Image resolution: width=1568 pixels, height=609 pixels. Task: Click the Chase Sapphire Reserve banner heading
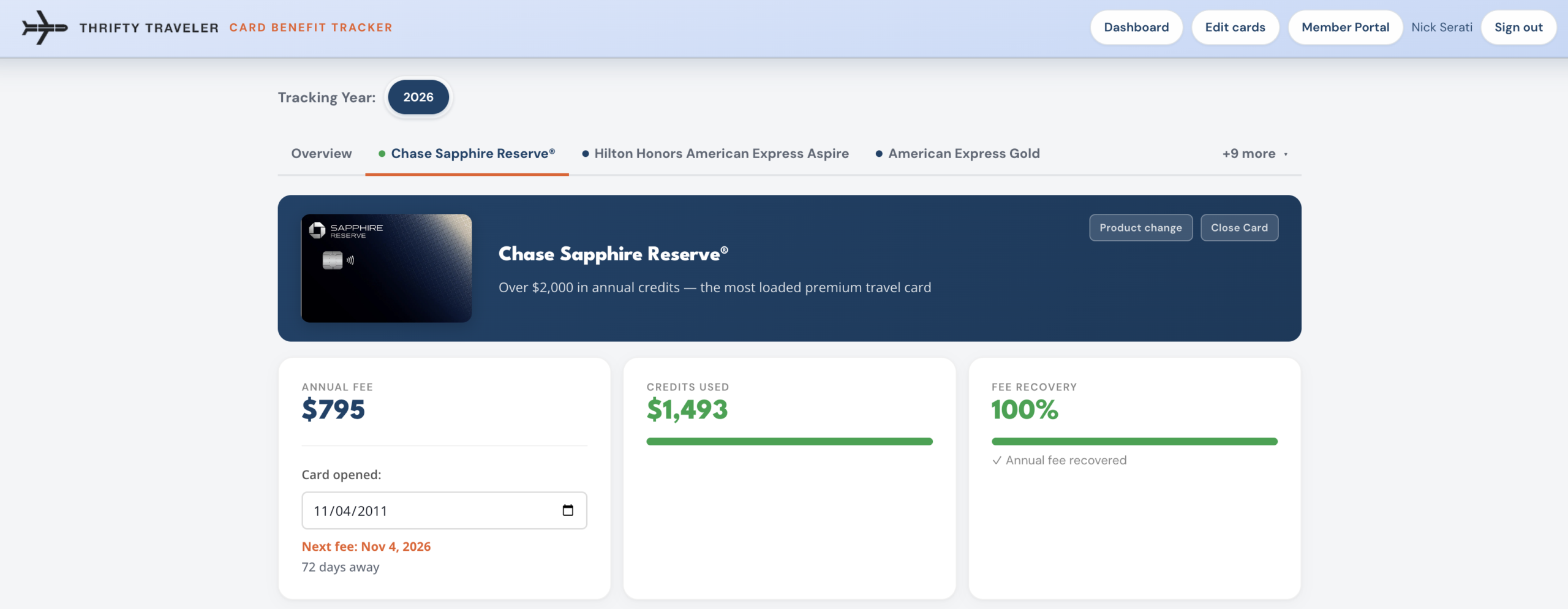coord(613,254)
